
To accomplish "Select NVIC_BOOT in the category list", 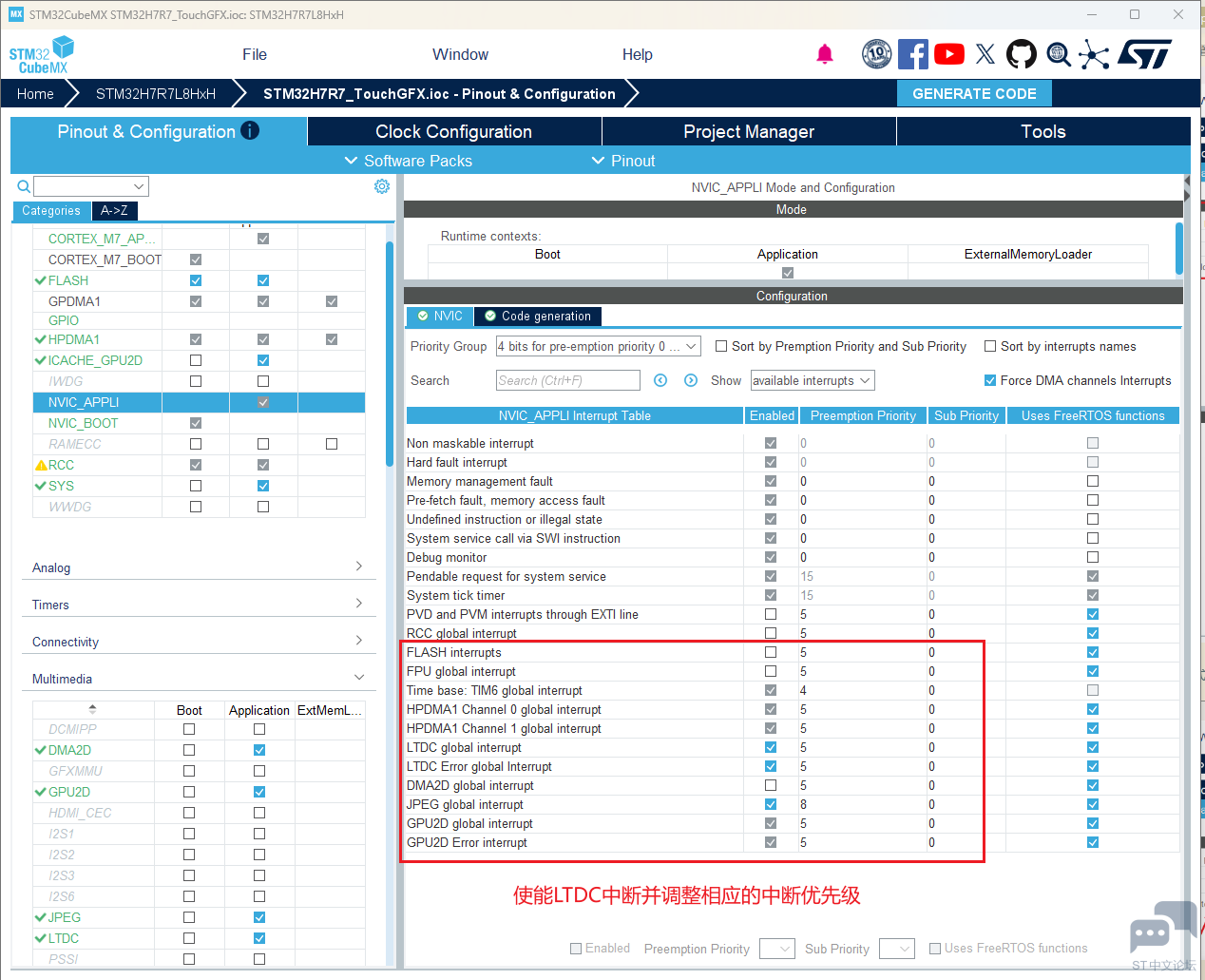I will coord(84,423).
